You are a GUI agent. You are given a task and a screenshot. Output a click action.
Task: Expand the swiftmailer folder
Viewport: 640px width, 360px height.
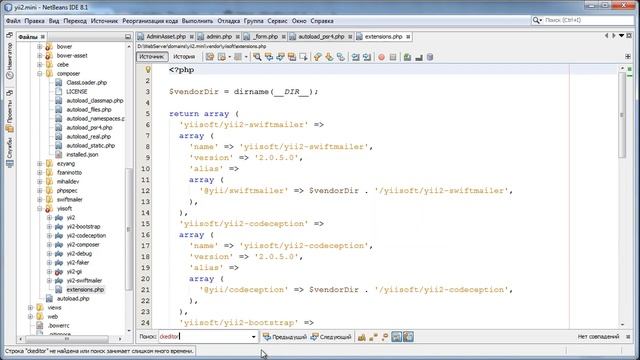click(40, 200)
